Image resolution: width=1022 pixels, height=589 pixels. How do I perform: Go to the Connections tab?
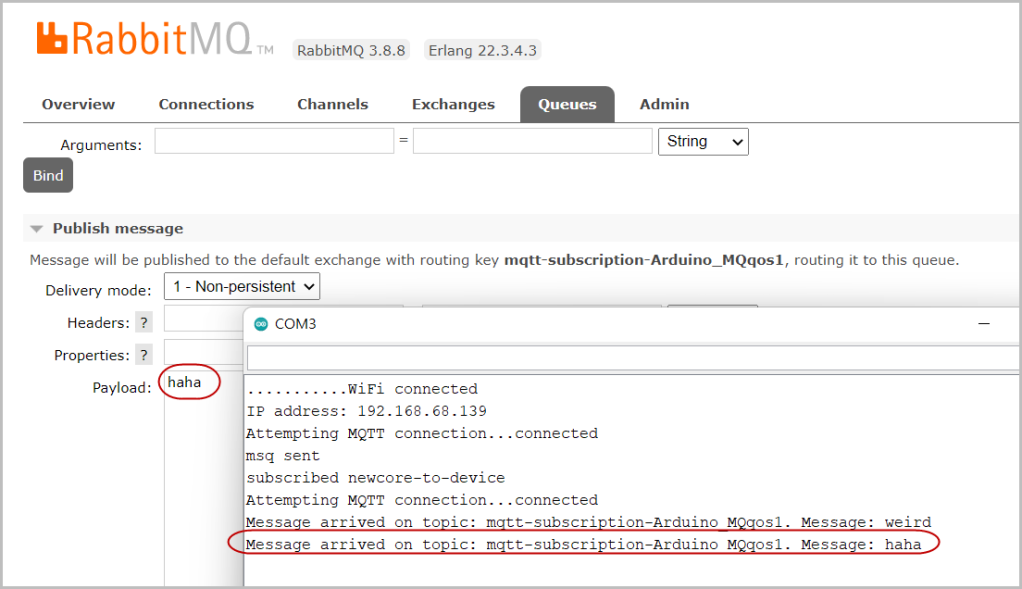pyautogui.click(x=206, y=104)
